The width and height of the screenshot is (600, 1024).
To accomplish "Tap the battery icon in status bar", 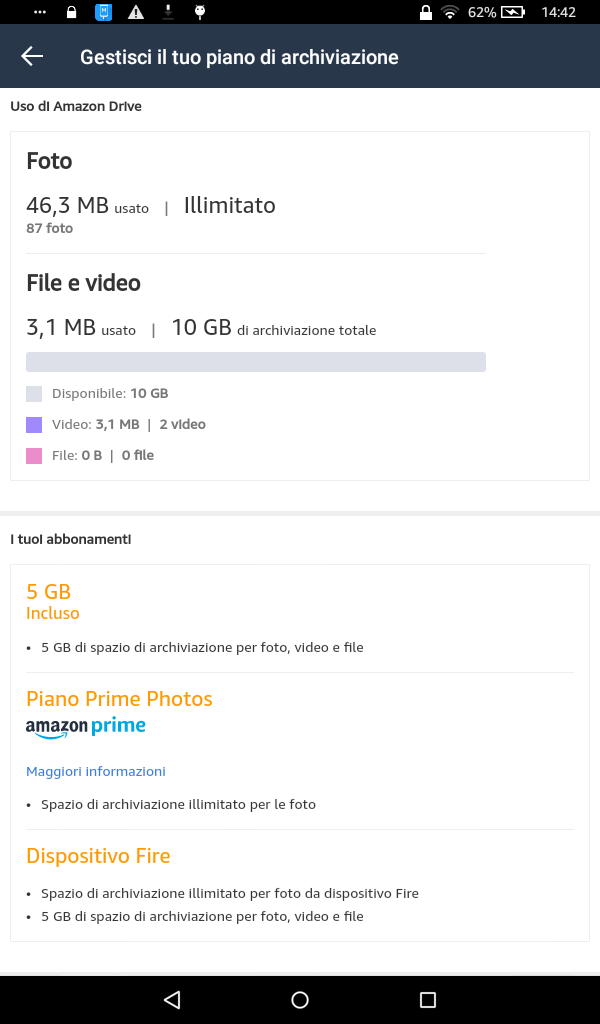I will (512, 12).
